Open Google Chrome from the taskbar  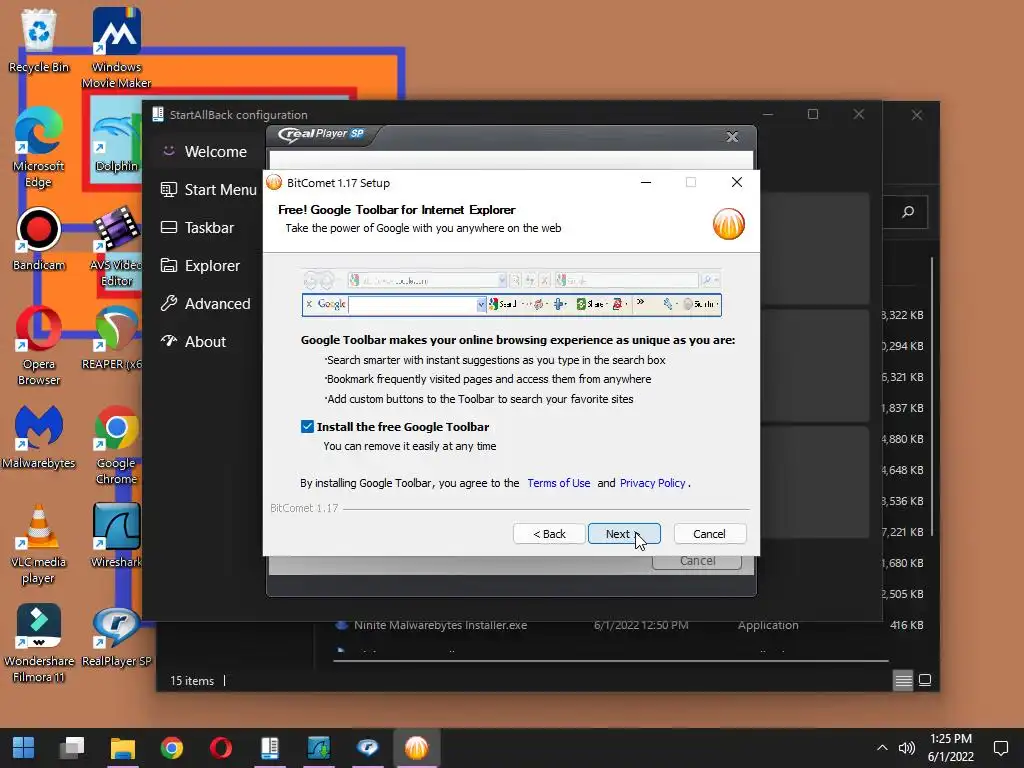[172, 748]
